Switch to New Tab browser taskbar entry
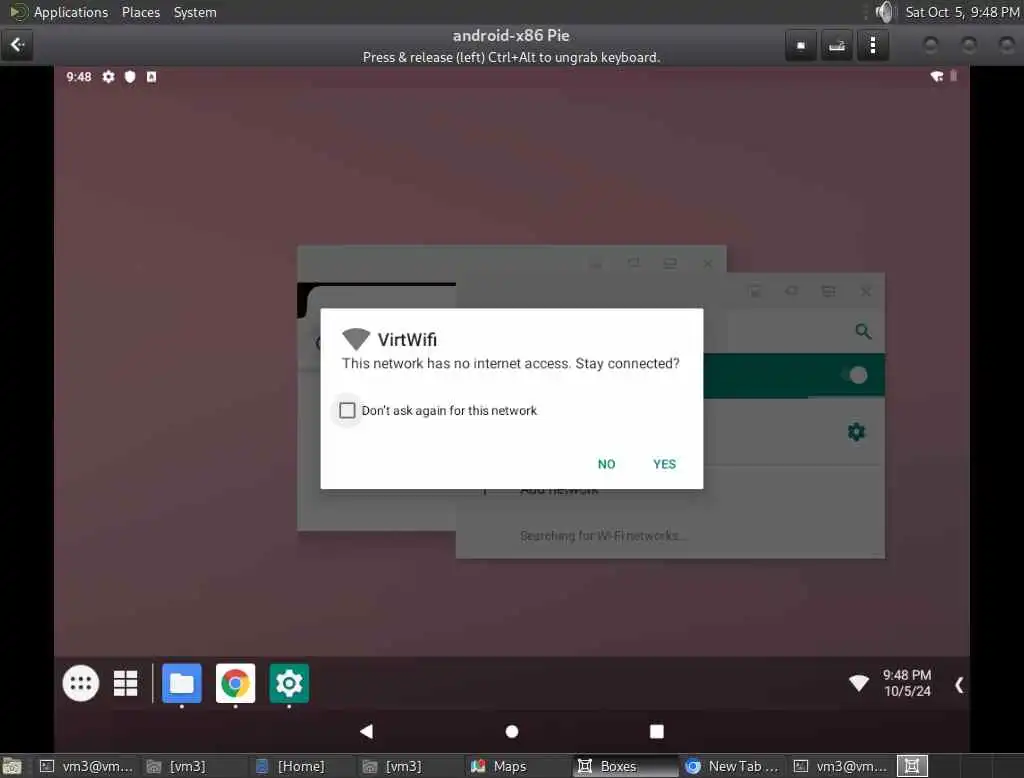The width and height of the screenshot is (1024, 778). click(x=732, y=766)
